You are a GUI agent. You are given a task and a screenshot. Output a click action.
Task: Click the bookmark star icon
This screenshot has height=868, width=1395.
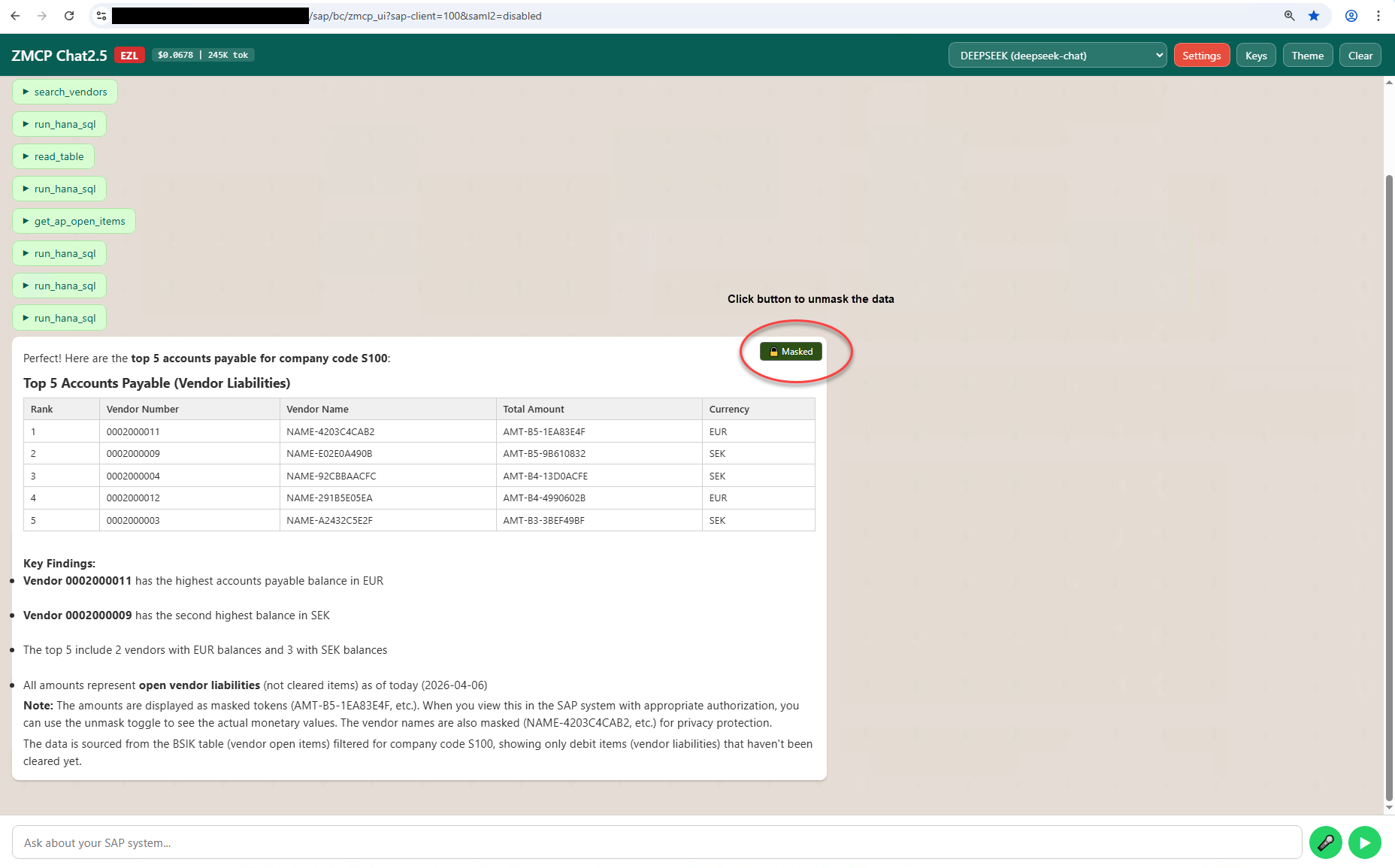click(1314, 16)
